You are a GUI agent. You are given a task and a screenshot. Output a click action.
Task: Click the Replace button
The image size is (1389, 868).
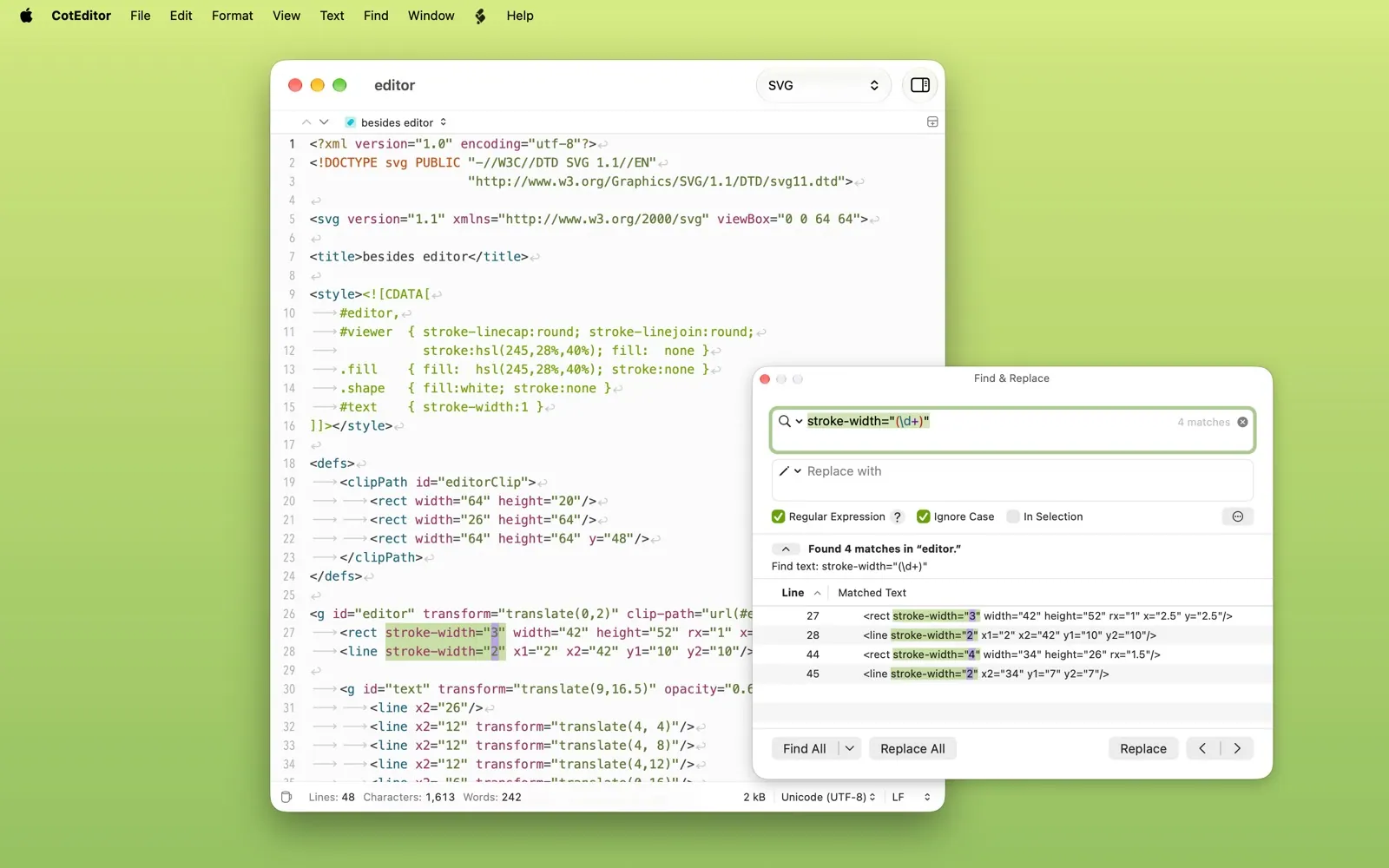(x=1142, y=748)
